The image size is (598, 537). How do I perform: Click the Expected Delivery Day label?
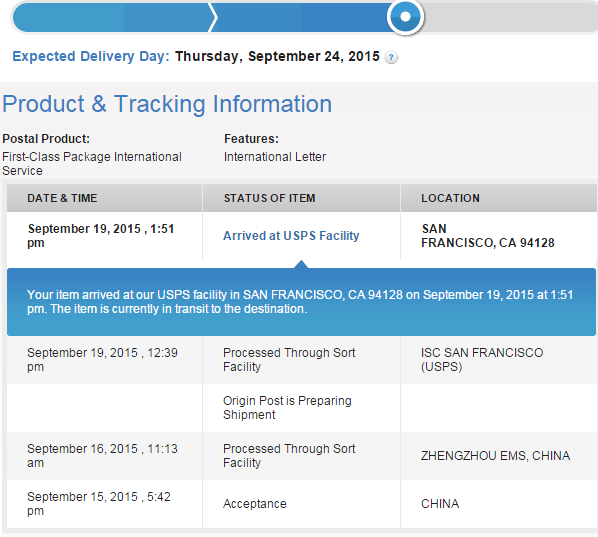pos(91,56)
